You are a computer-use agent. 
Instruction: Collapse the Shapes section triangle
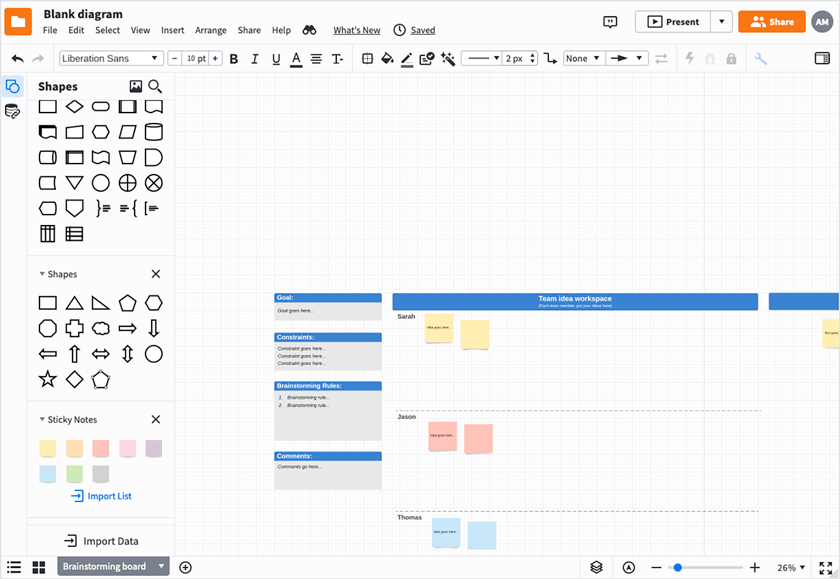(x=42, y=274)
